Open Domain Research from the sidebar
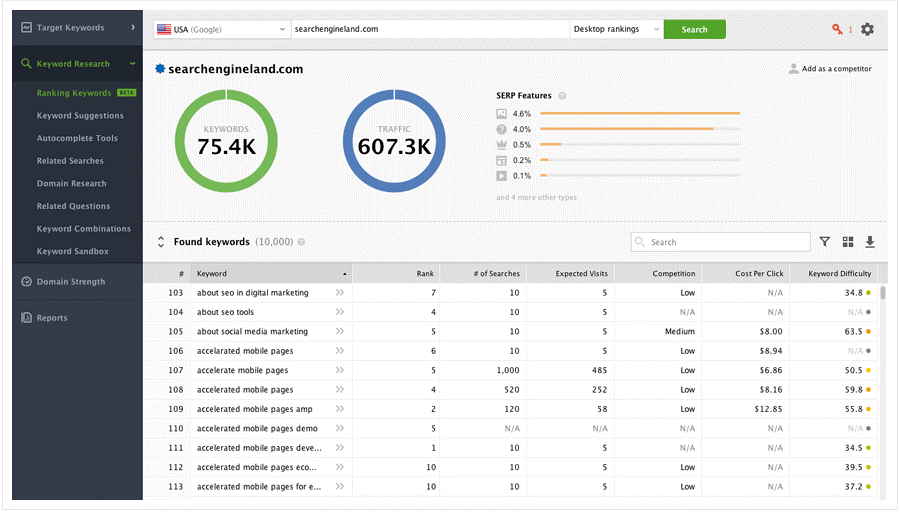900x515 pixels. point(71,184)
